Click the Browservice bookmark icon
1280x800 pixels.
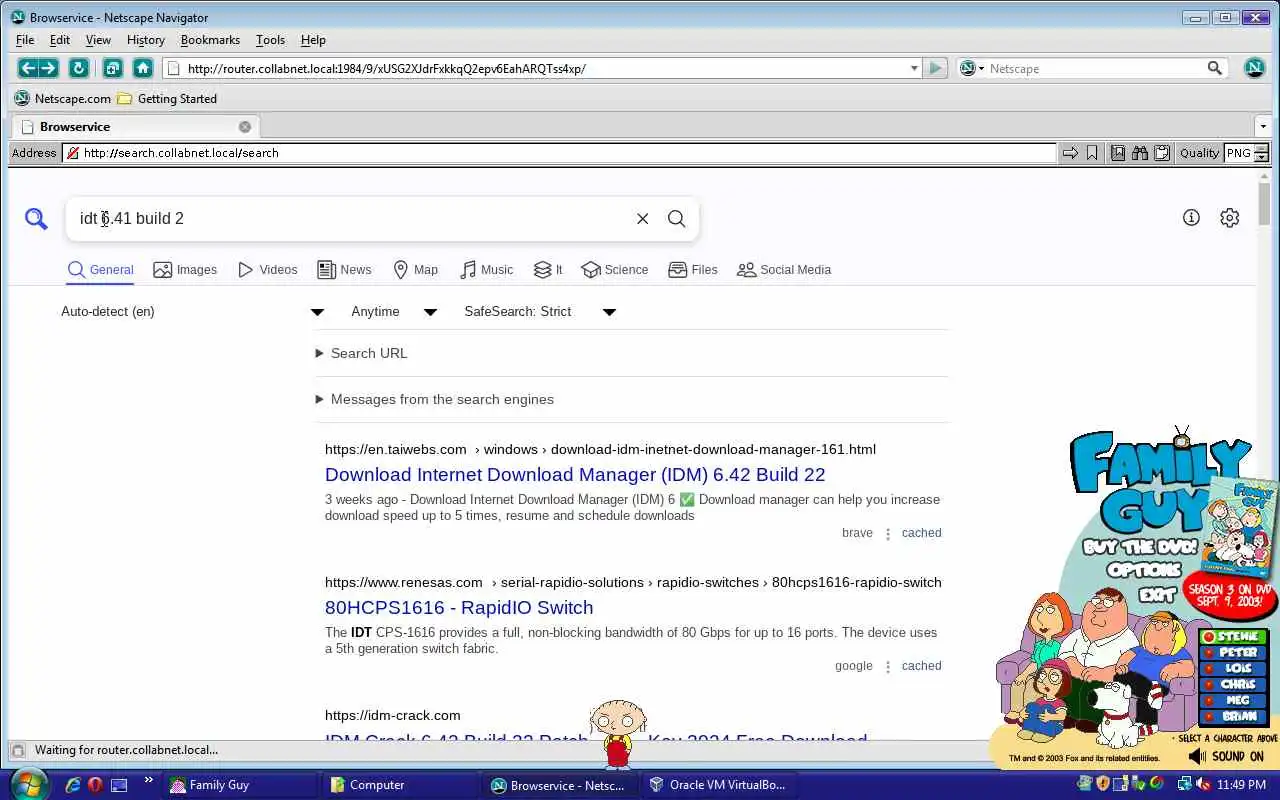pyautogui.click(x=1092, y=153)
